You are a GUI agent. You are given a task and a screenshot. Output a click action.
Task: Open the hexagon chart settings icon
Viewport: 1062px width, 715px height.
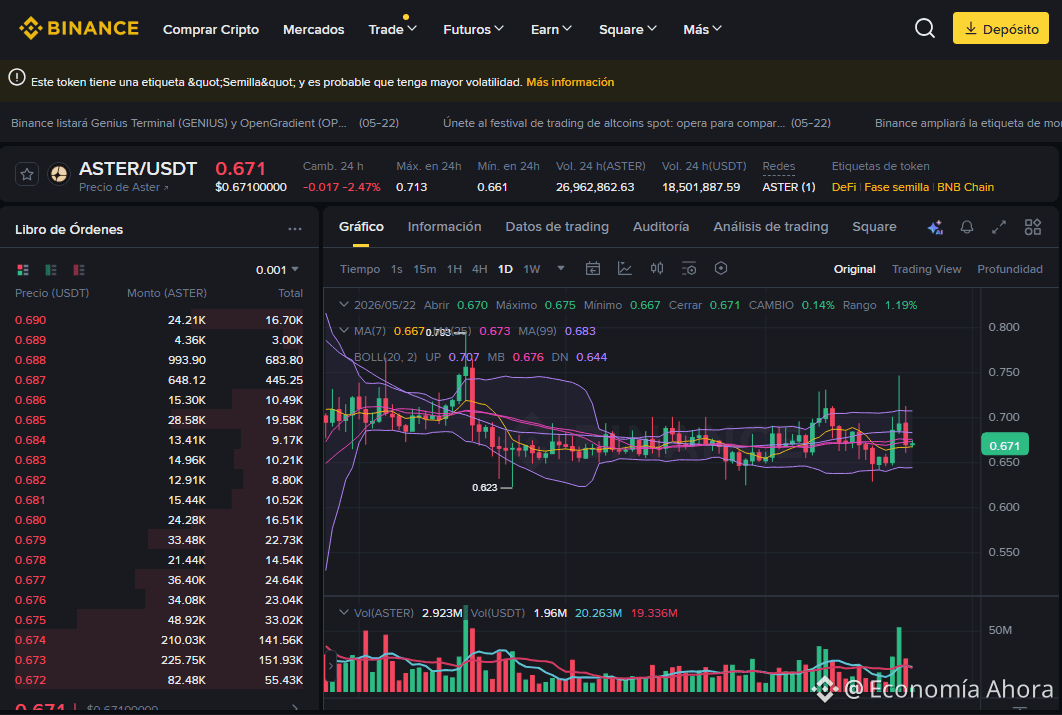point(721,268)
